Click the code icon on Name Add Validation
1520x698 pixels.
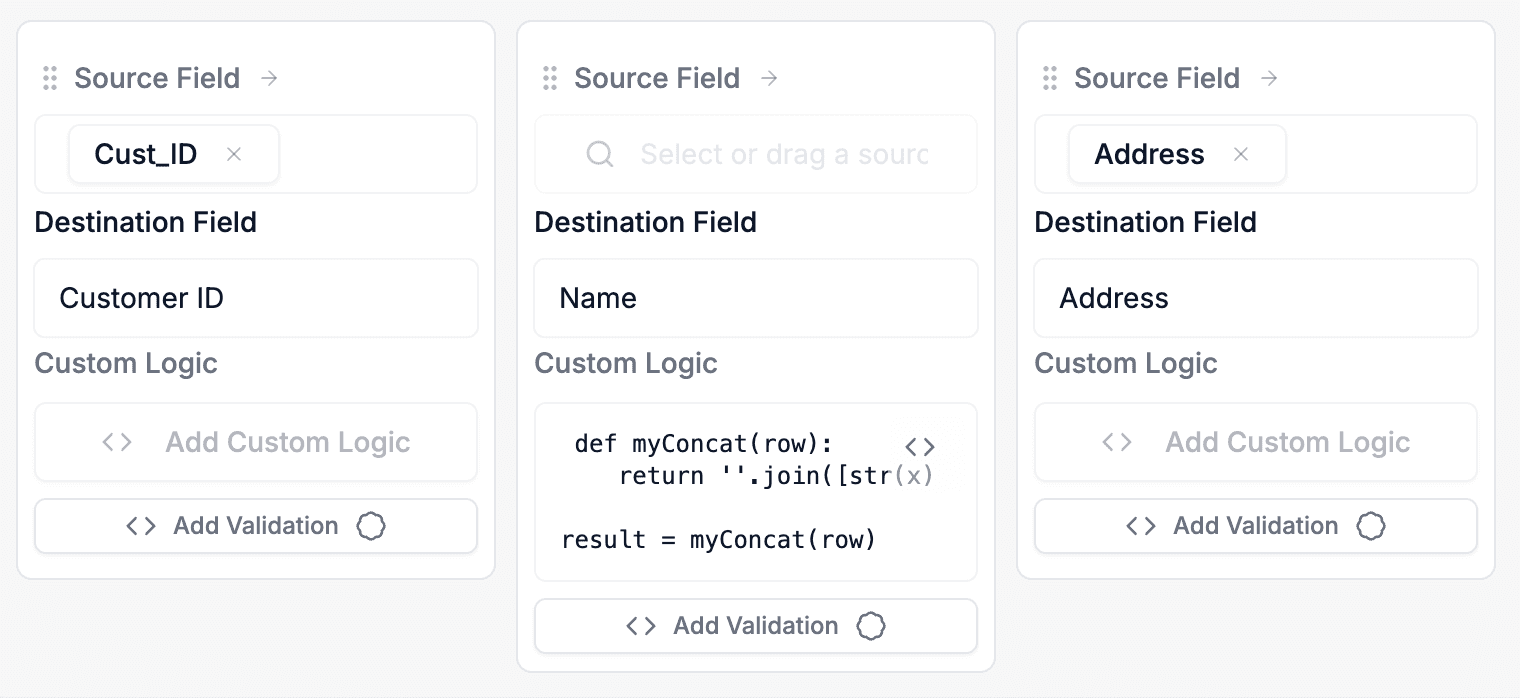coord(641,626)
